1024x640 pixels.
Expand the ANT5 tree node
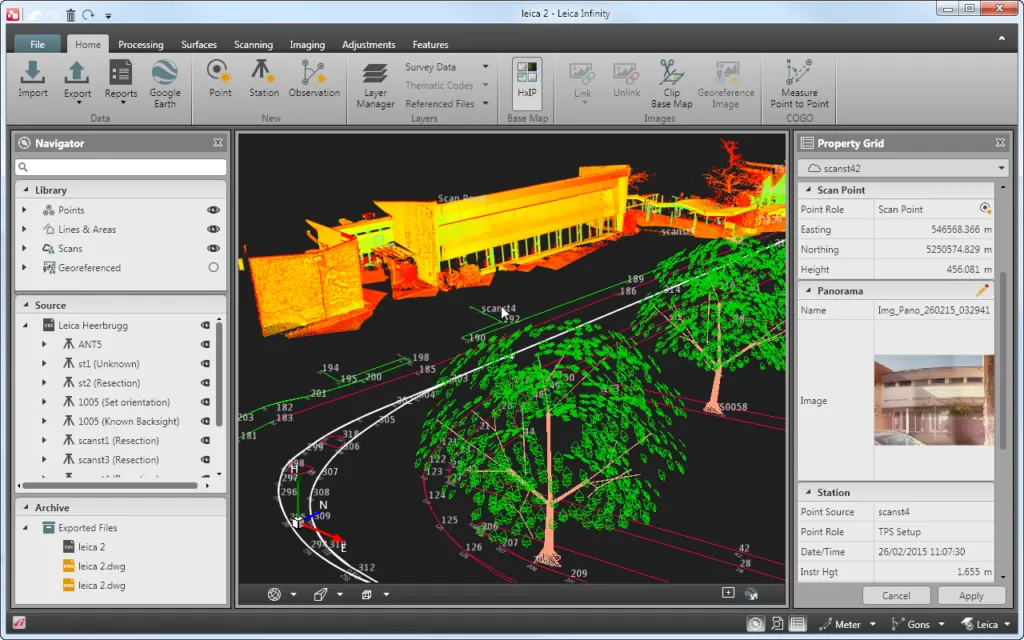[44, 345]
